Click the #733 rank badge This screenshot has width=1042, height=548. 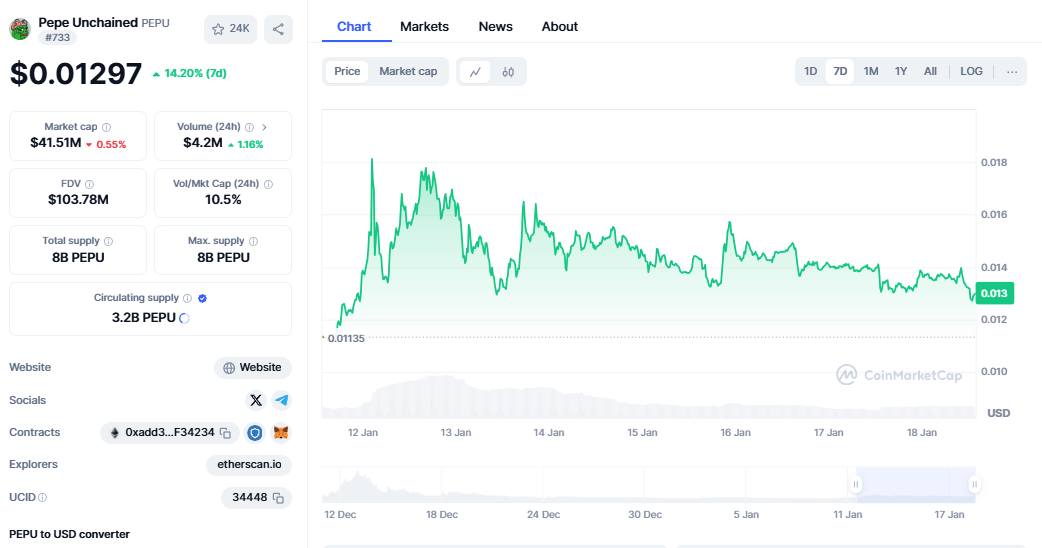(x=57, y=38)
